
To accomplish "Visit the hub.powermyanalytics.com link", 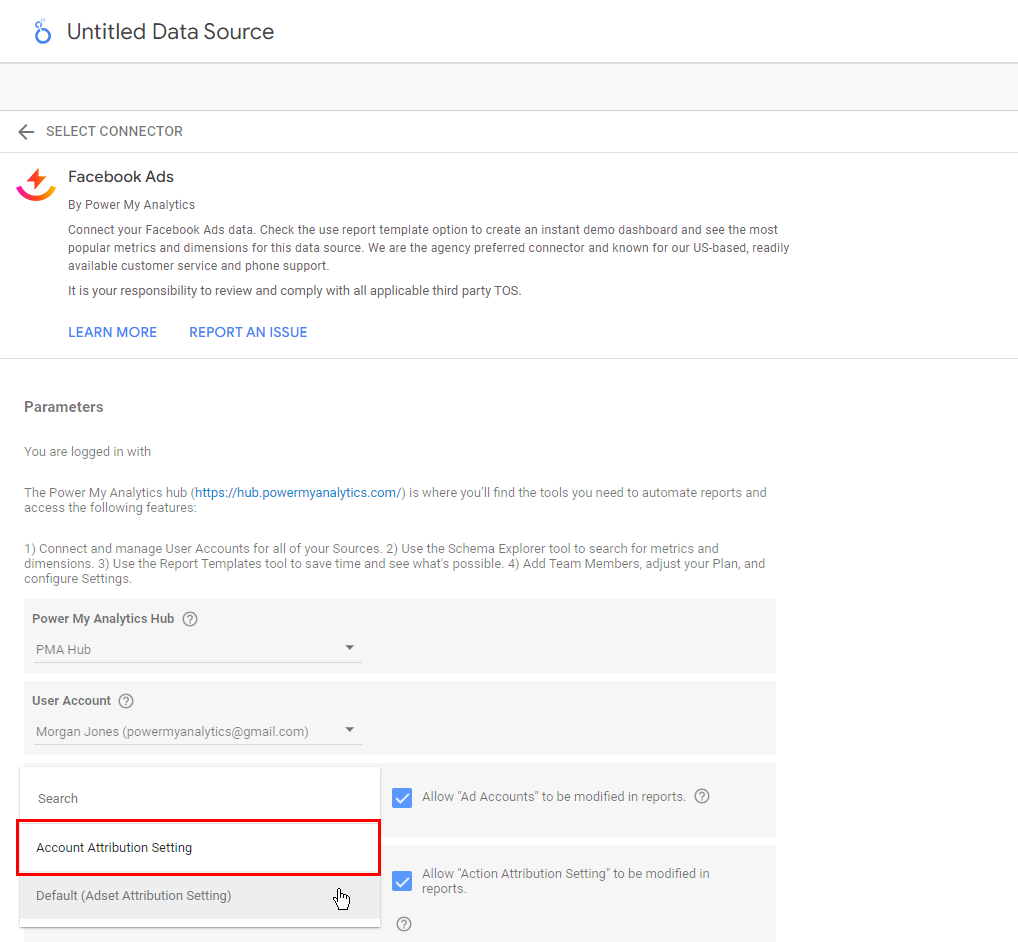I will tap(298, 493).
